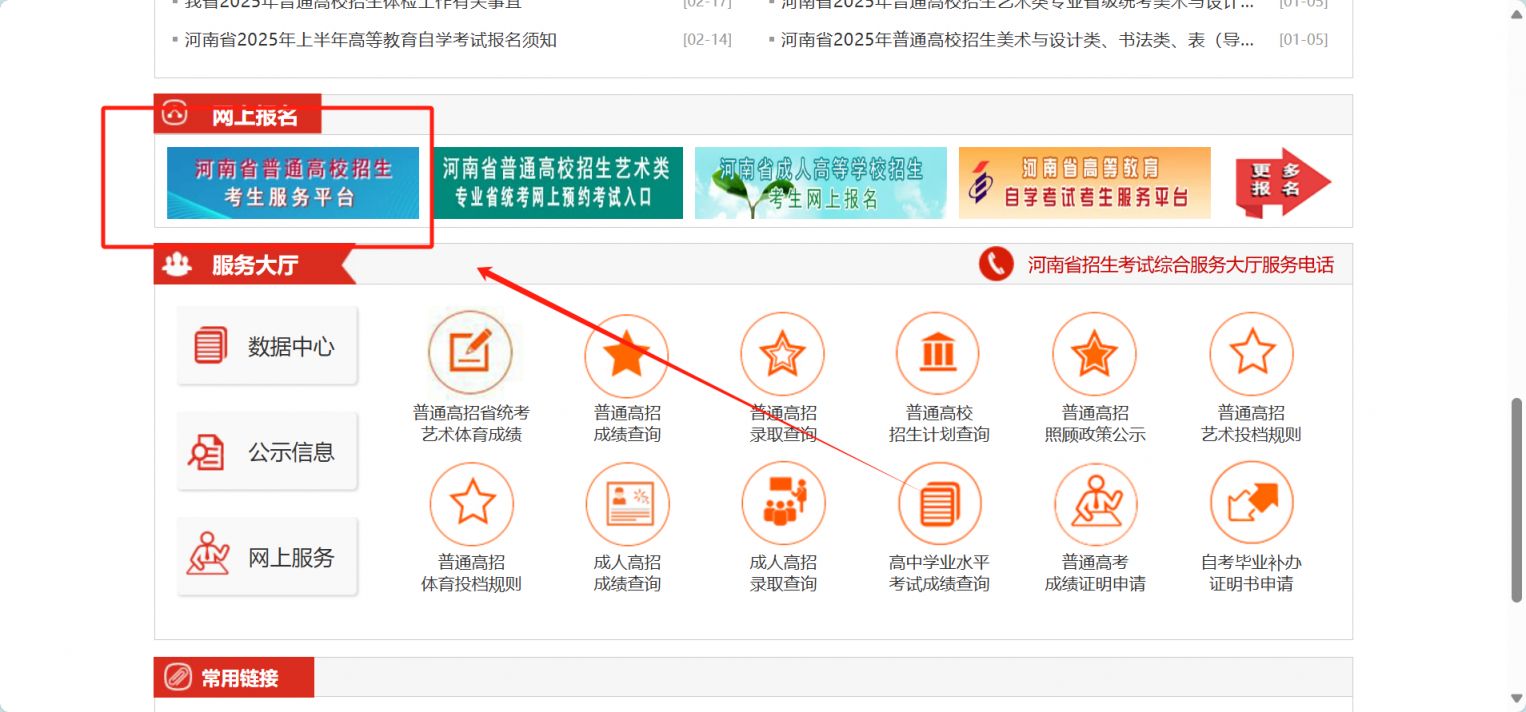Click the red phone icon
The image size is (1526, 712).
pyautogui.click(x=996, y=264)
